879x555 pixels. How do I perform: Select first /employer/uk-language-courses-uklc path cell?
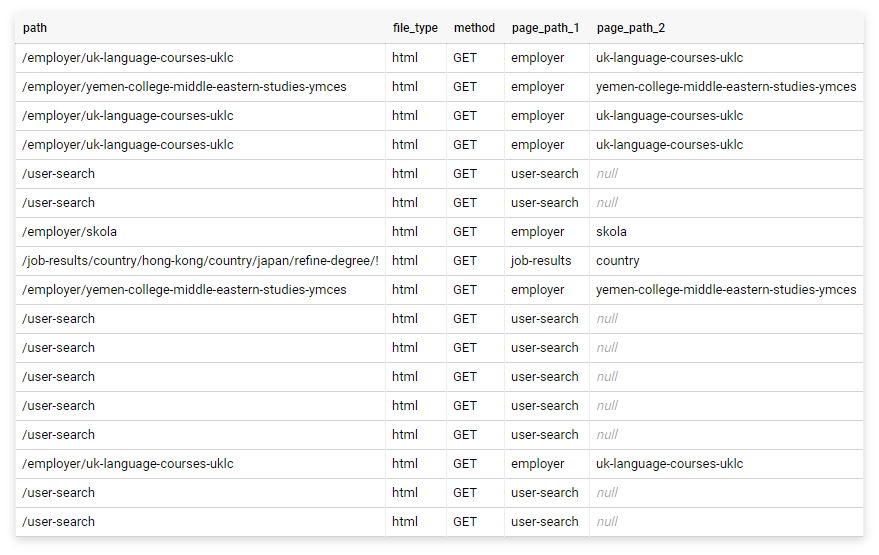tap(128, 58)
